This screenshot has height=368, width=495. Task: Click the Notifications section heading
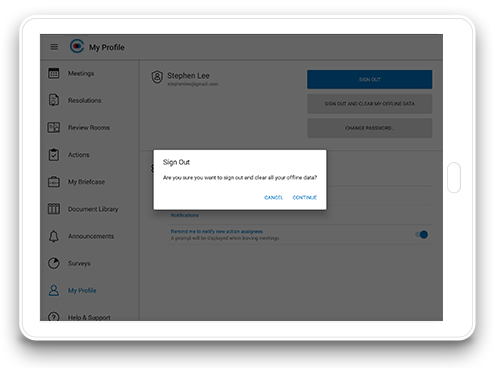coord(184,215)
